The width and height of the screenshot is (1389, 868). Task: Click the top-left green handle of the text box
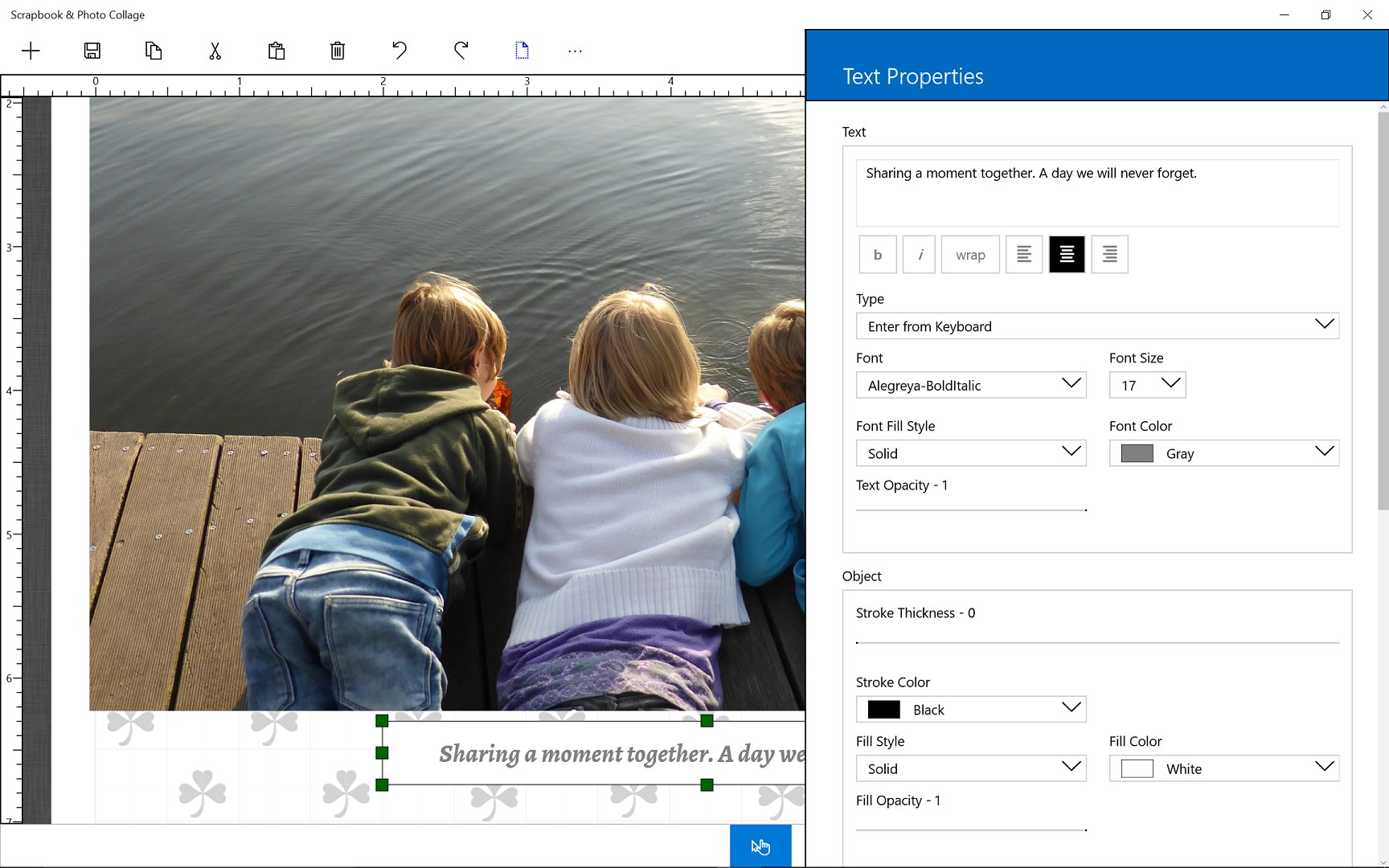[382, 721]
